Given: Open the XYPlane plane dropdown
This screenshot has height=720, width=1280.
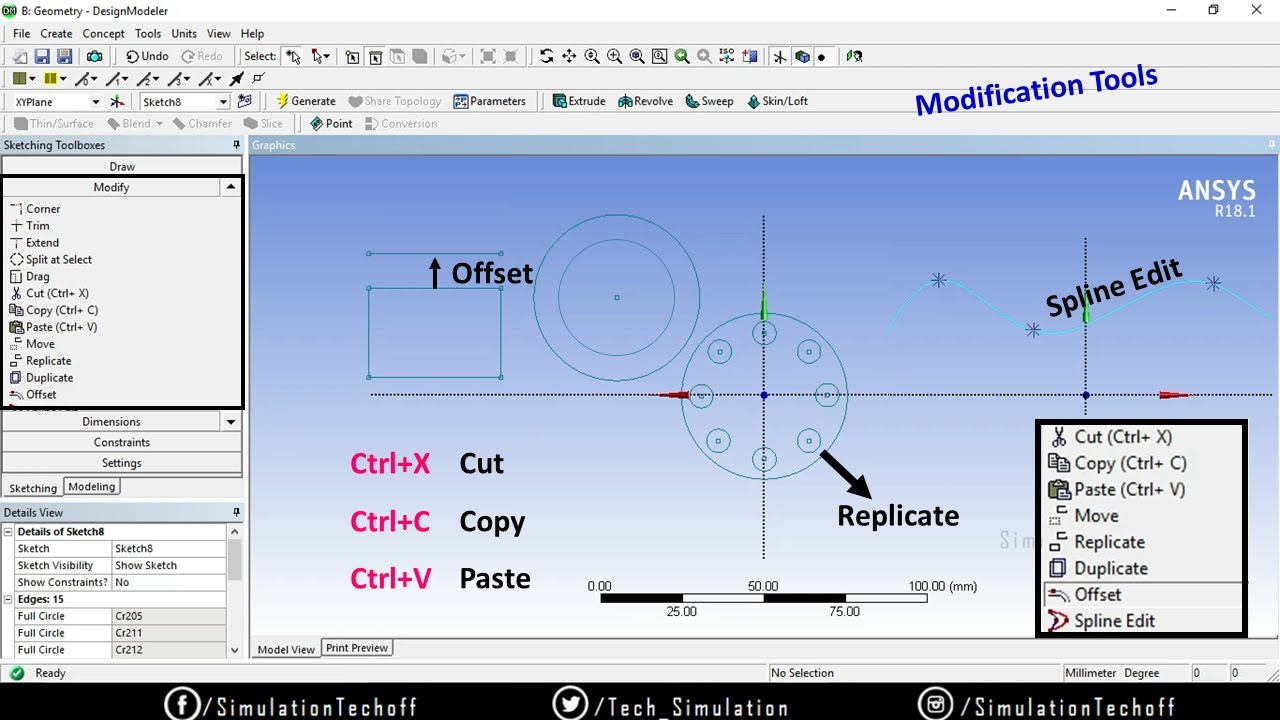Looking at the screenshot, I should click(96, 102).
